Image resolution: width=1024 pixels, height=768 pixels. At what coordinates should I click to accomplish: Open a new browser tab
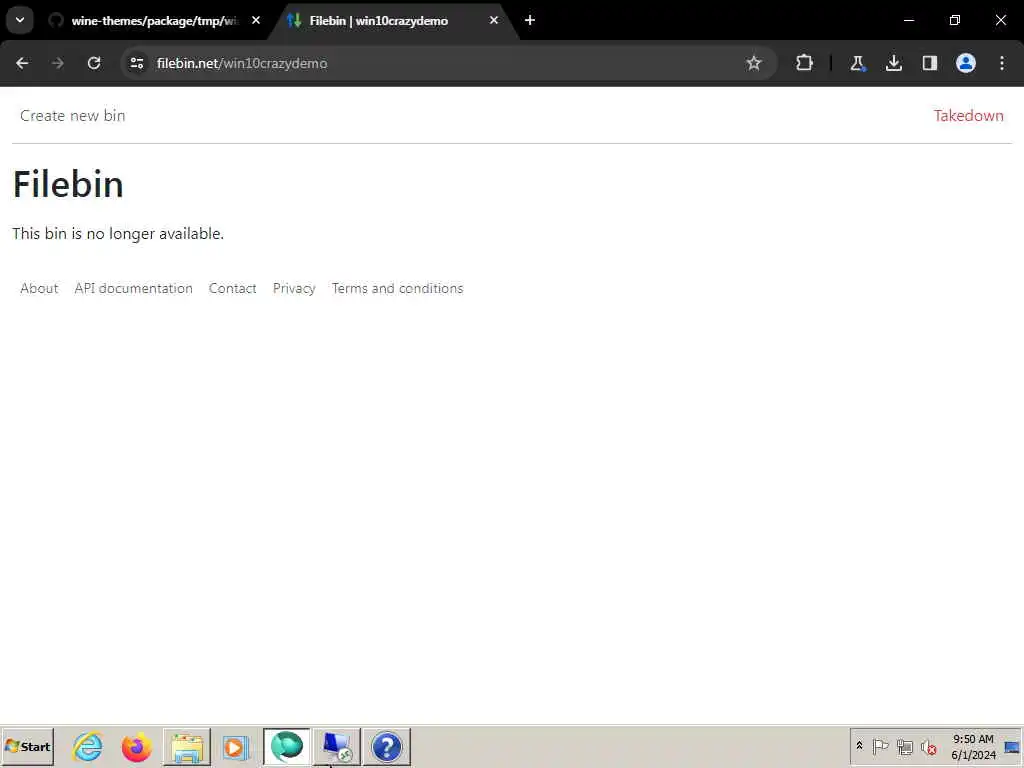click(x=530, y=20)
